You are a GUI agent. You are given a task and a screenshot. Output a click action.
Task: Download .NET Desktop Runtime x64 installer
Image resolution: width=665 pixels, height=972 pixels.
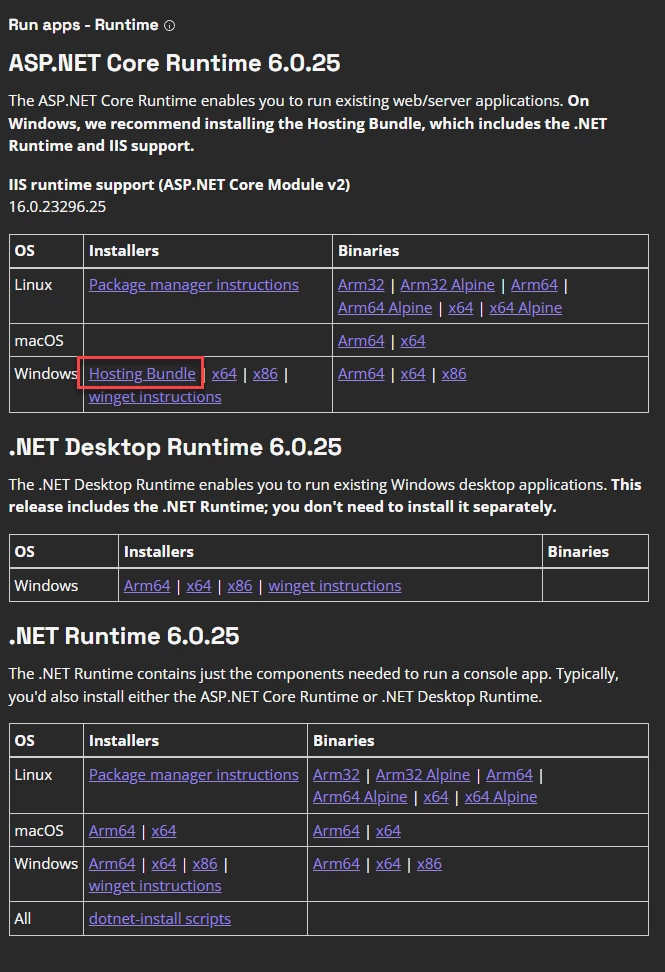pos(199,586)
